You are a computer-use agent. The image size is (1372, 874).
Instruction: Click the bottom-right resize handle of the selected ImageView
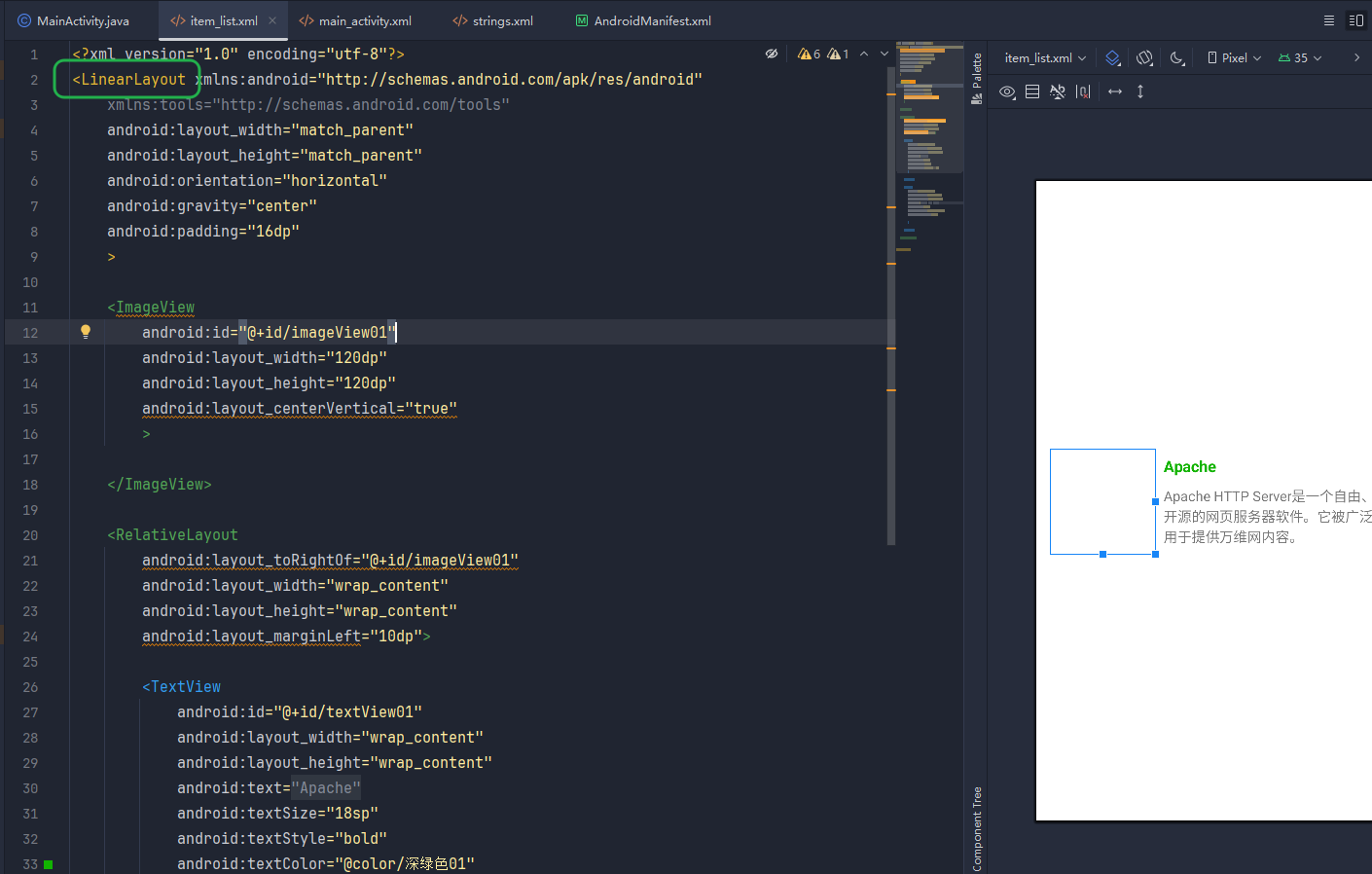coord(1156,555)
